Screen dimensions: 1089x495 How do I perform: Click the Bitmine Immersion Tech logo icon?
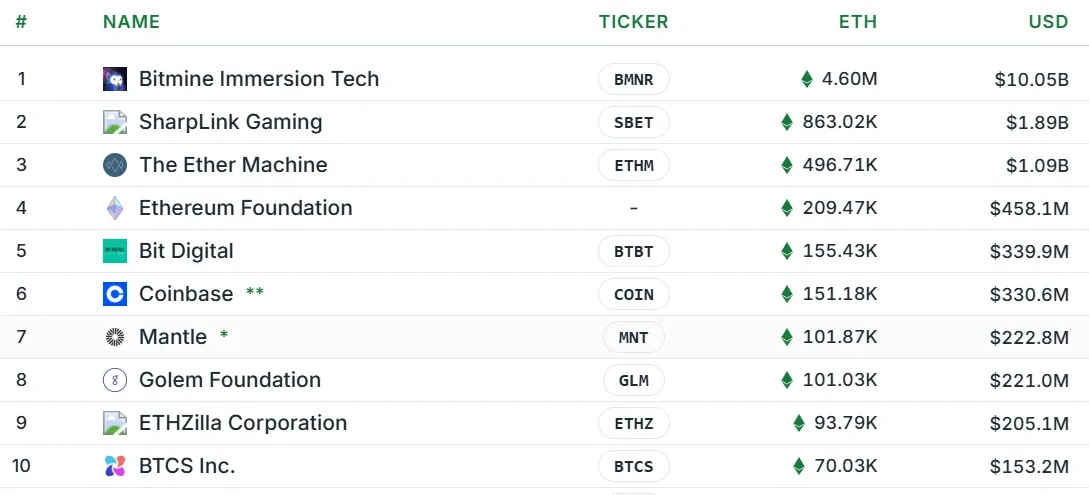(115, 79)
